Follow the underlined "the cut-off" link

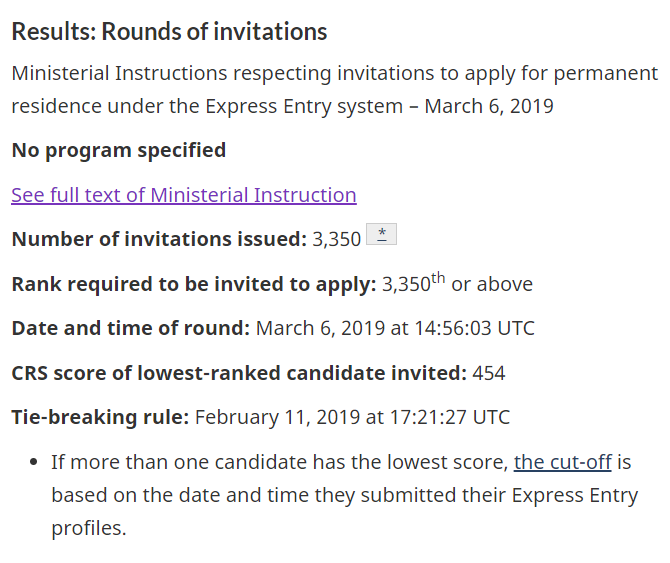coord(562,463)
